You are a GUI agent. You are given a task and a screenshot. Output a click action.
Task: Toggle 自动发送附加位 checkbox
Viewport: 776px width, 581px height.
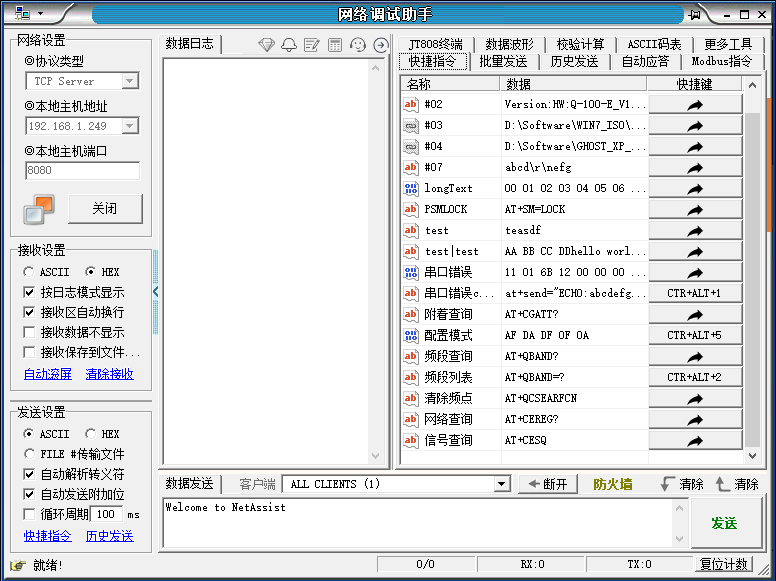coord(29,494)
